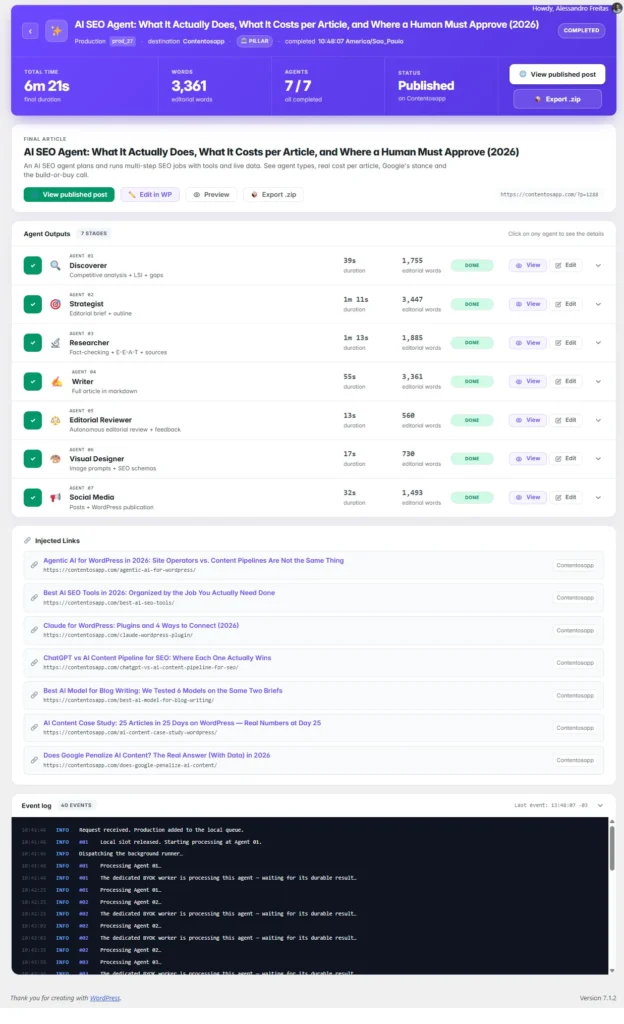Go back using the header arrow button

tap(30, 31)
